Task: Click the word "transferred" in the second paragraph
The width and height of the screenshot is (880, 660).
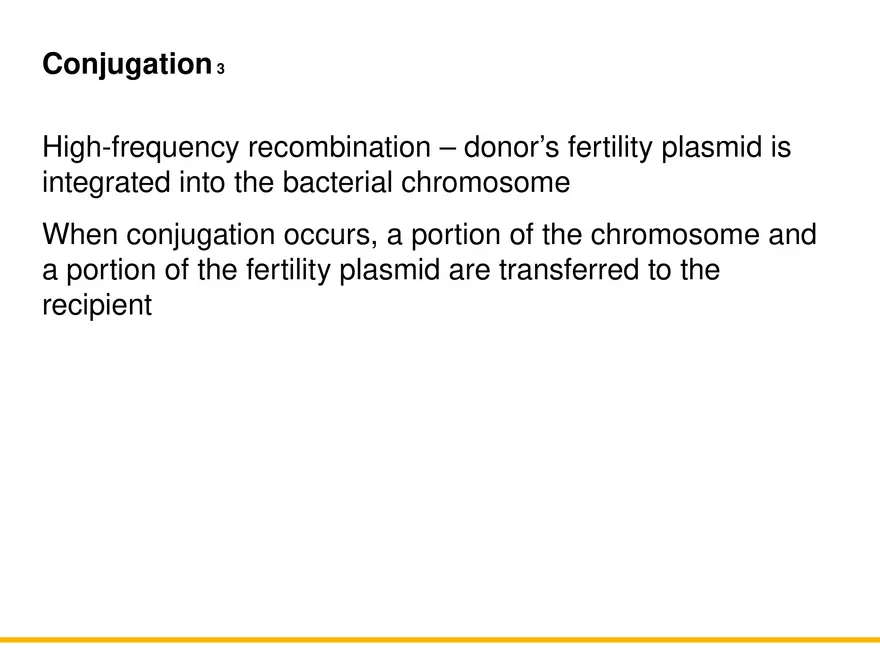Action: pos(568,270)
